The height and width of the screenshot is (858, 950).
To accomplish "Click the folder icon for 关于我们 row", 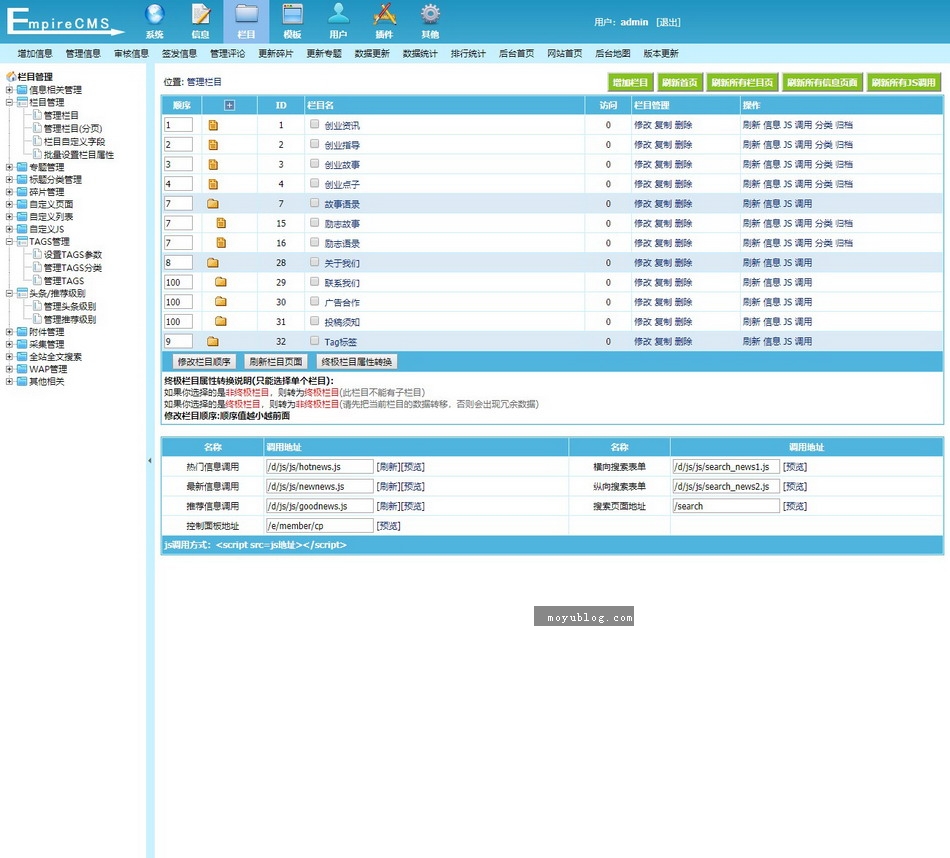I will (x=213, y=263).
